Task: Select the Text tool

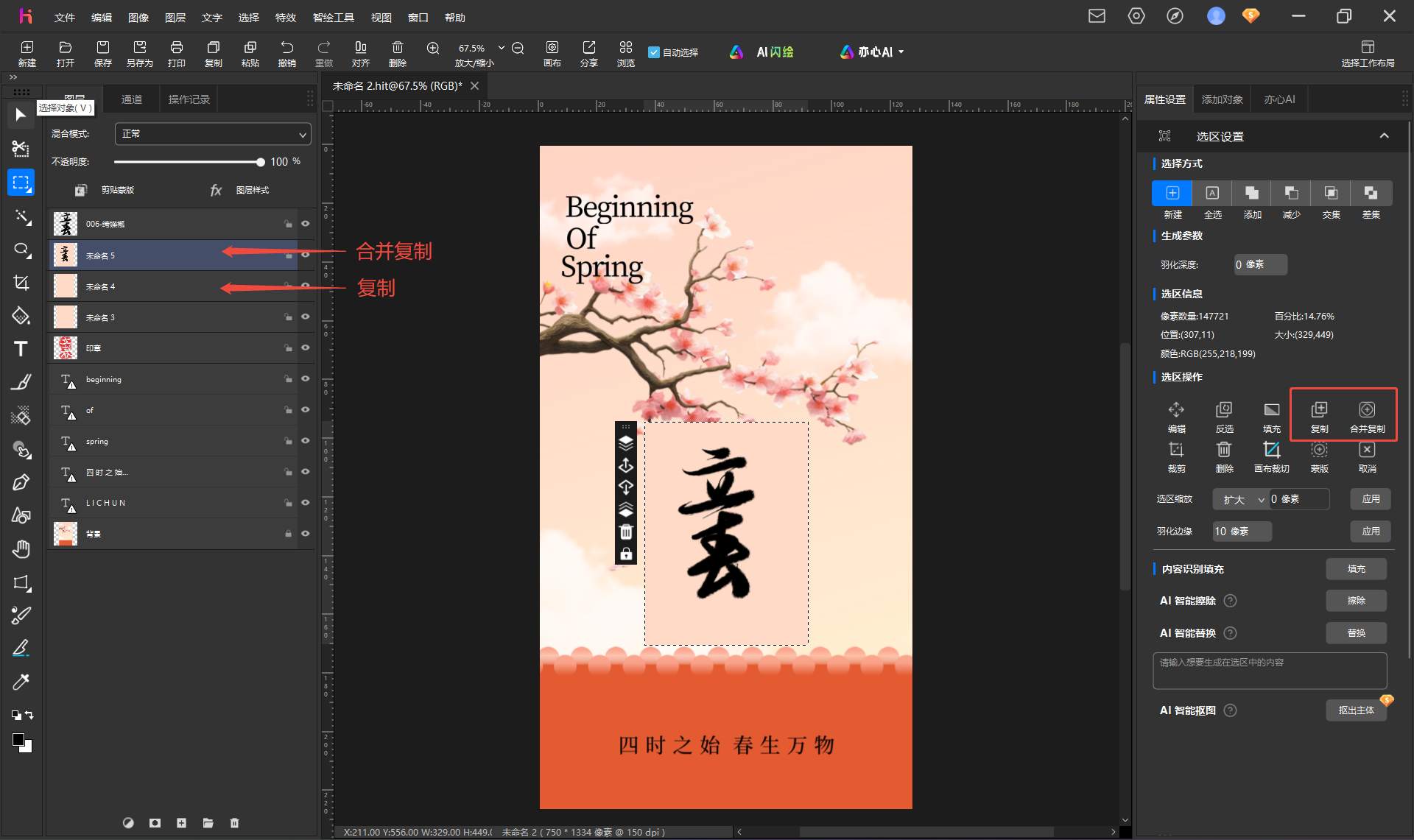Action: pos(21,349)
